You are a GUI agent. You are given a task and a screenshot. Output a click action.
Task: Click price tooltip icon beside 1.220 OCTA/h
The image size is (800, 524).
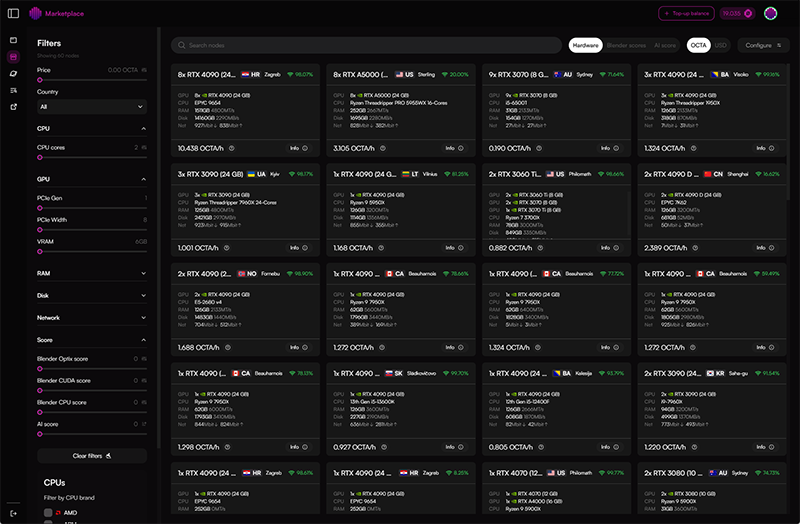point(694,447)
